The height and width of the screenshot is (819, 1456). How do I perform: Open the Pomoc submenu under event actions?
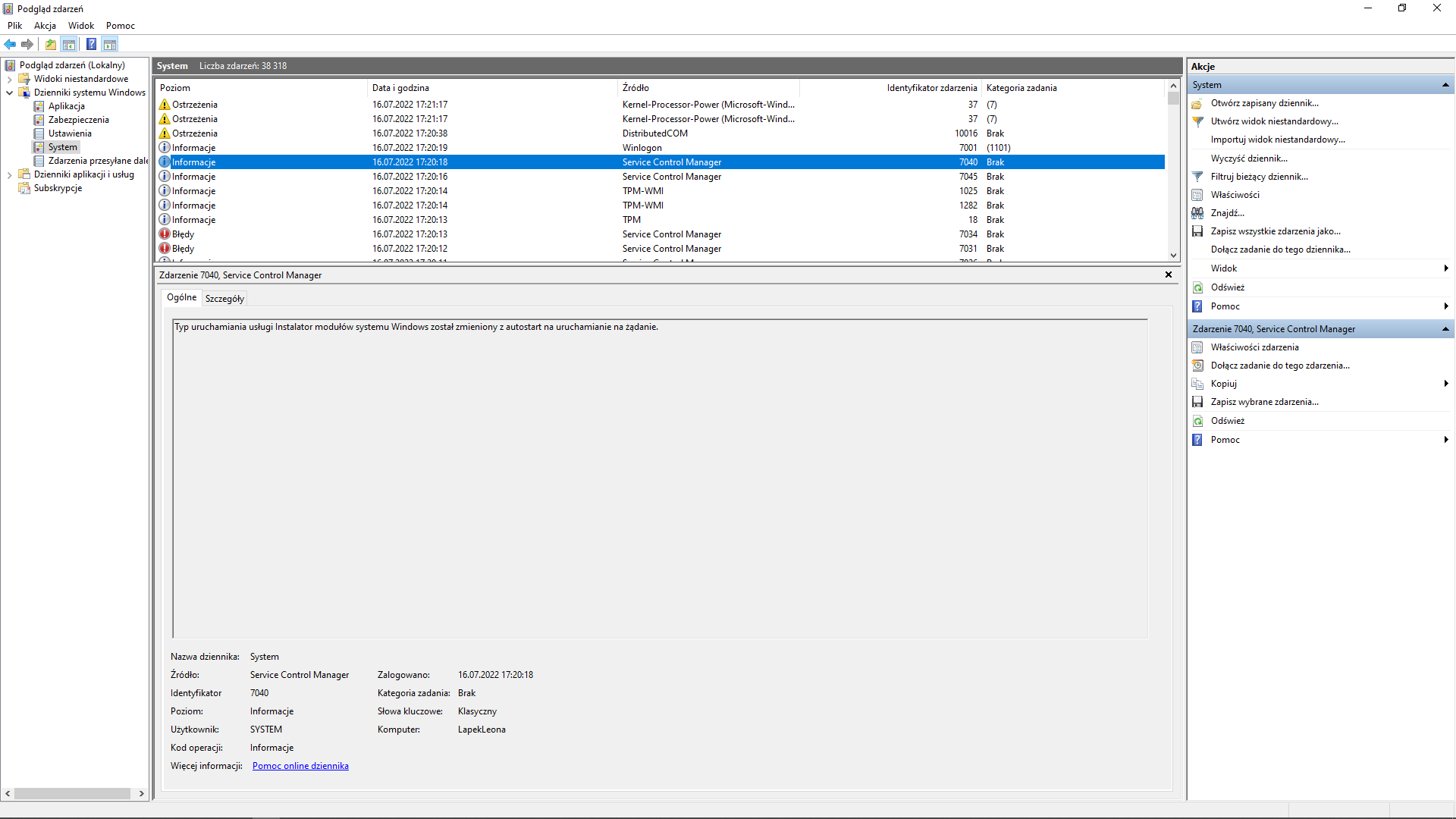click(1446, 440)
